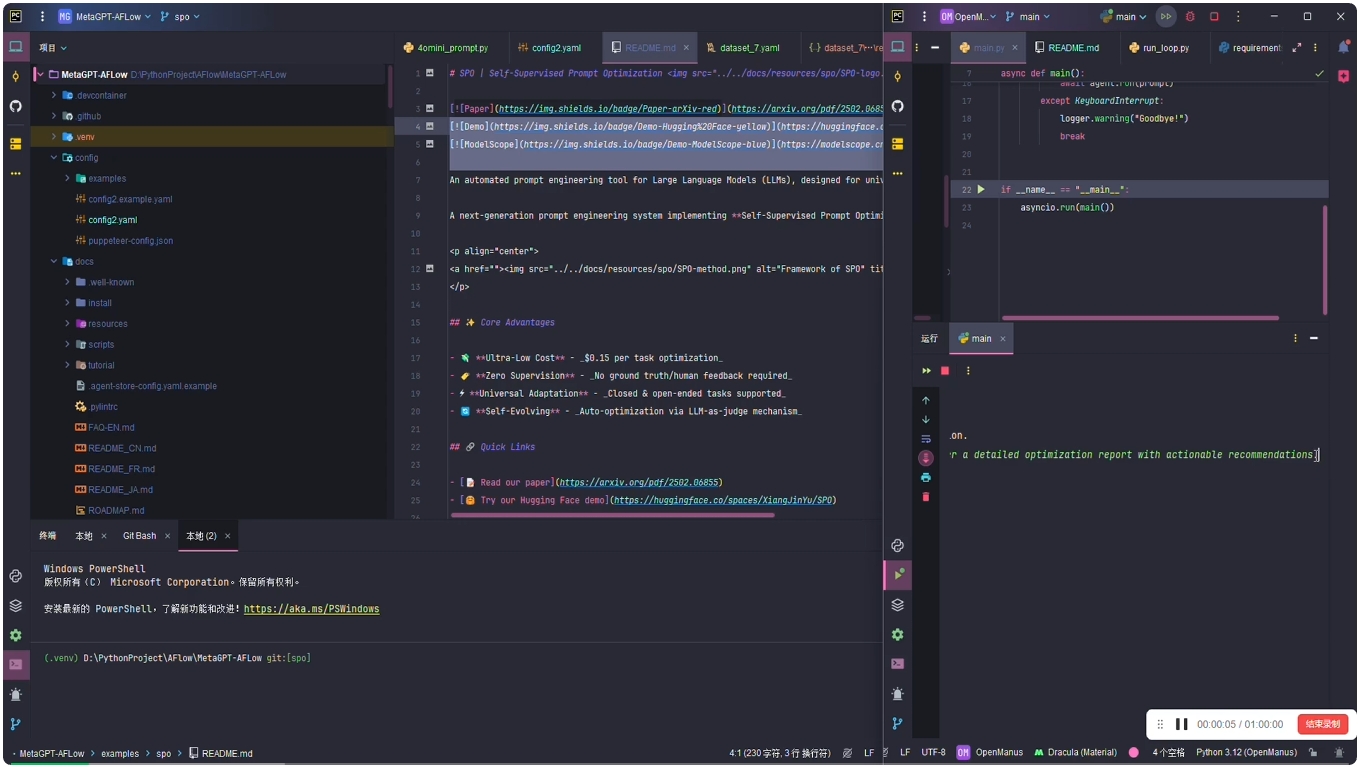Collapse the docs folder
1359x767 pixels.
pyautogui.click(x=54, y=262)
